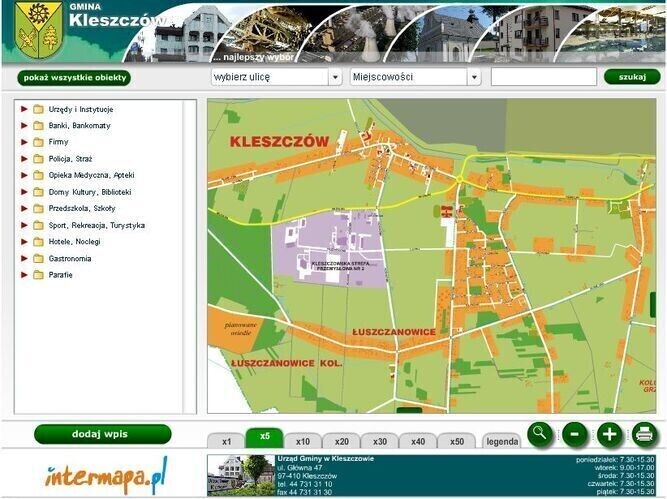Click the ŁUSZCZANOWICE KOL. map label
Image resolution: width=667 pixels, height=499 pixels.
point(286,363)
